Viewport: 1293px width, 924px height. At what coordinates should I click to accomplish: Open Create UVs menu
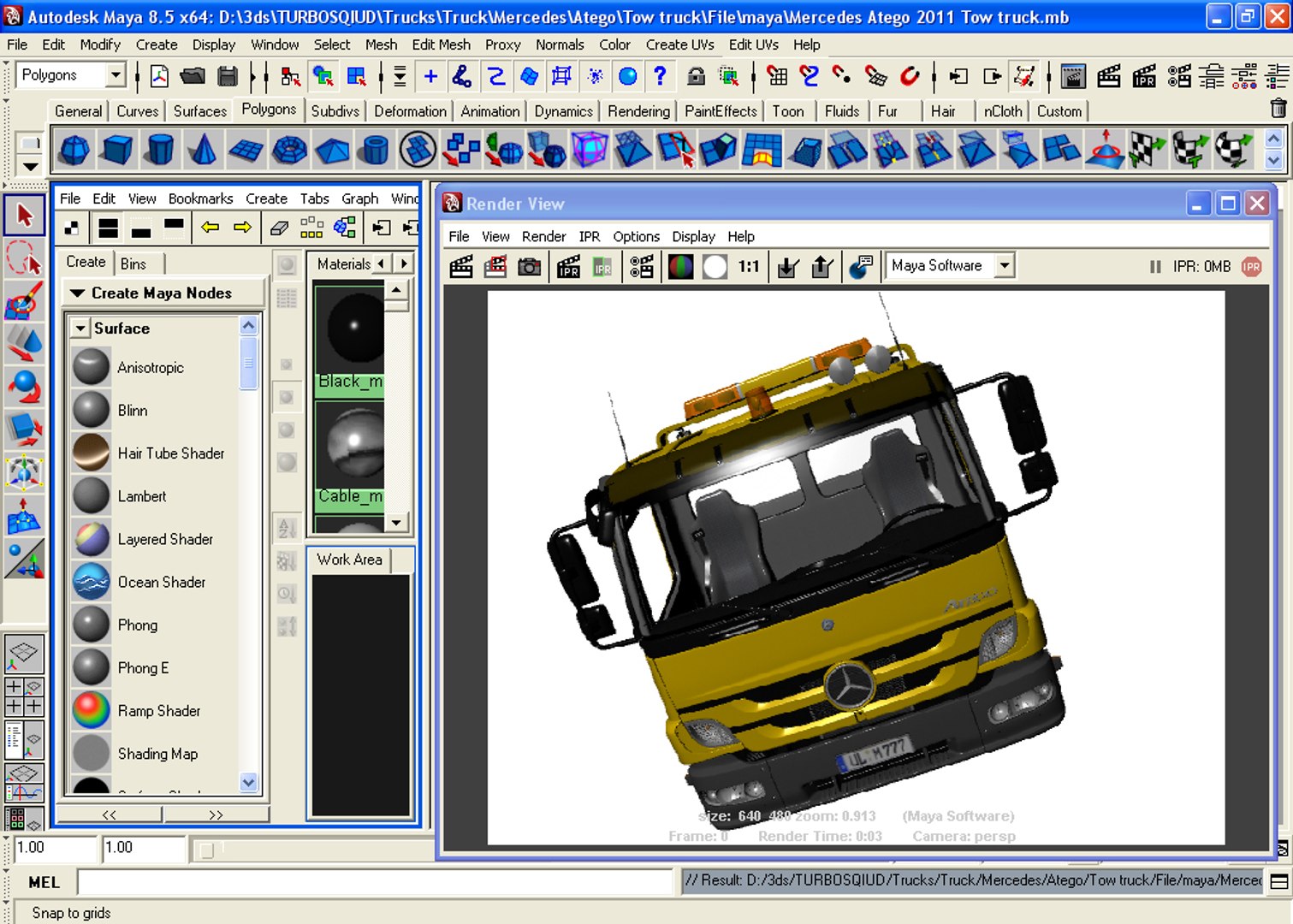pos(679,44)
